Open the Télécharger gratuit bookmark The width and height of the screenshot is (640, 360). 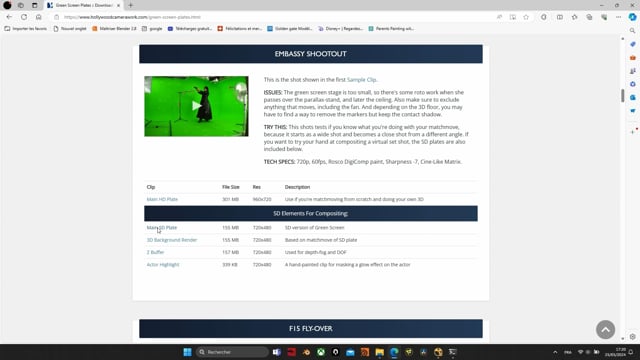coord(190,29)
